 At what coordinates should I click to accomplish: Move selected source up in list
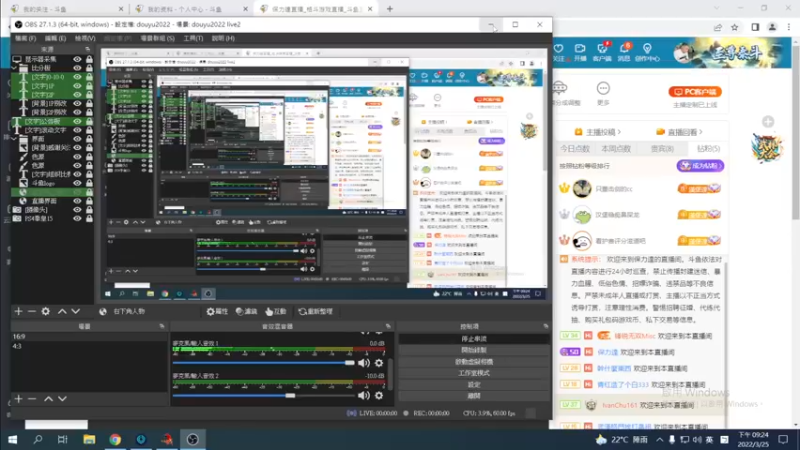point(62,311)
